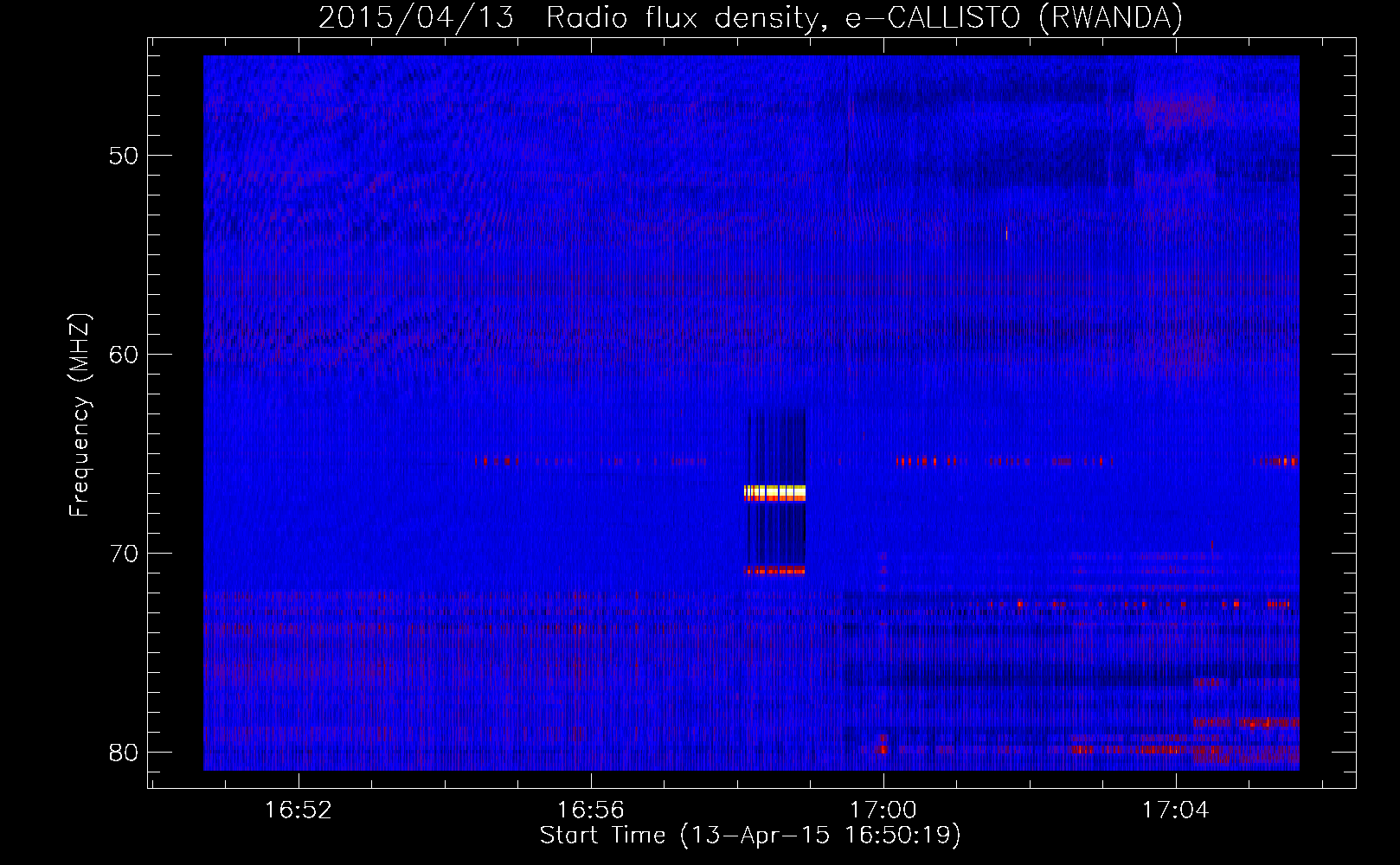Click the 16:52 time tick label
Viewport: 1400px width, 865px height.
[x=298, y=811]
